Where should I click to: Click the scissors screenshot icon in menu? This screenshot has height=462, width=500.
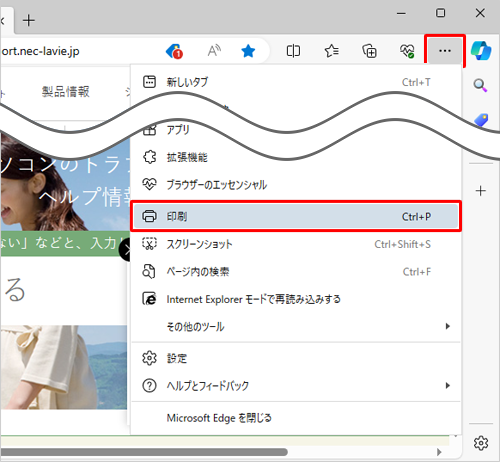point(149,244)
